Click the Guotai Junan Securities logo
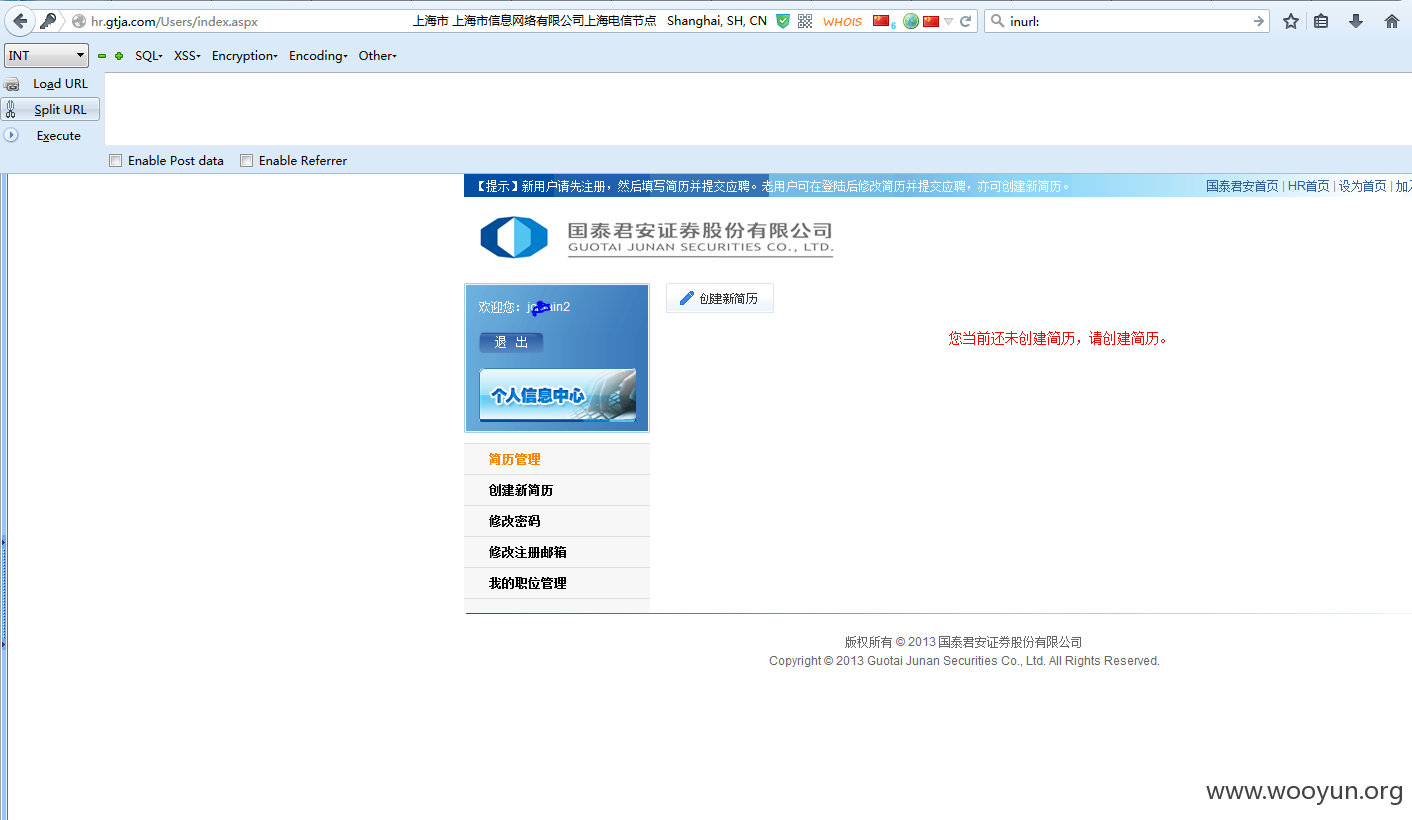Viewport: 1412px width, 820px height. click(x=656, y=237)
